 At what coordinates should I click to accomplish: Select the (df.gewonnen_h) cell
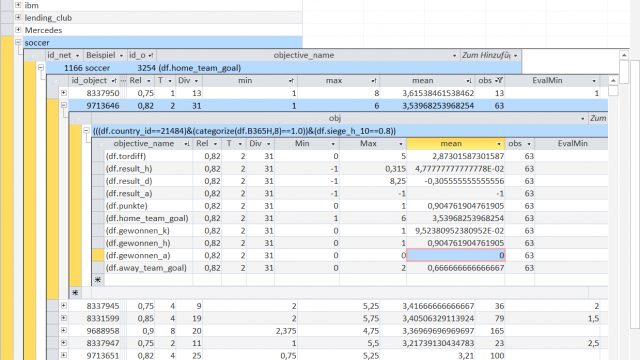click(148, 243)
